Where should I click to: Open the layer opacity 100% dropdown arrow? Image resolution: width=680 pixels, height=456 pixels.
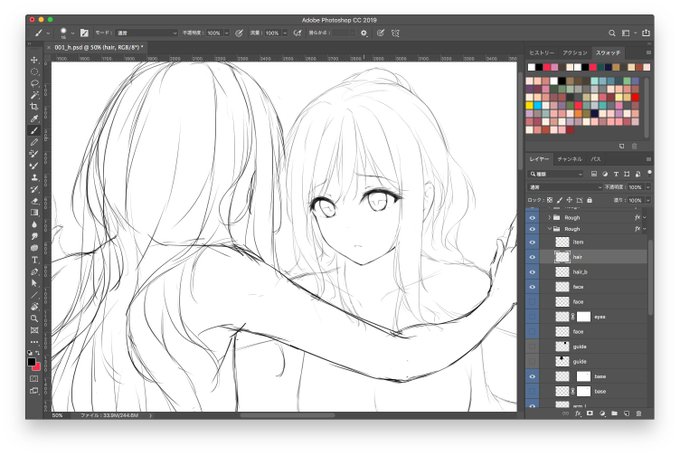pos(648,187)
